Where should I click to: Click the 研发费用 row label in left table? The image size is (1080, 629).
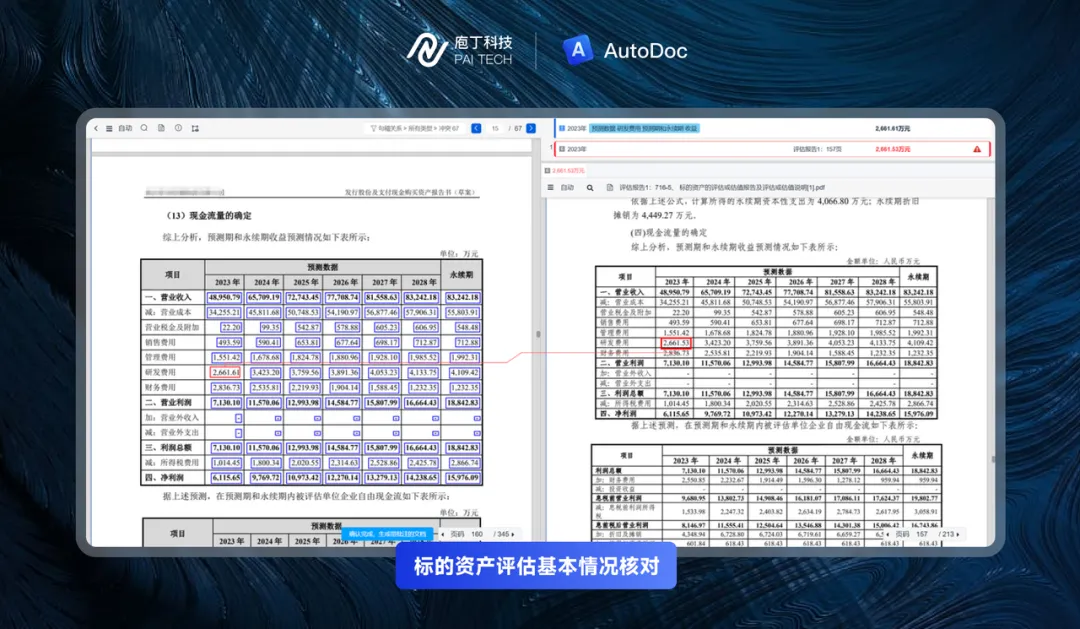(160, 372)
